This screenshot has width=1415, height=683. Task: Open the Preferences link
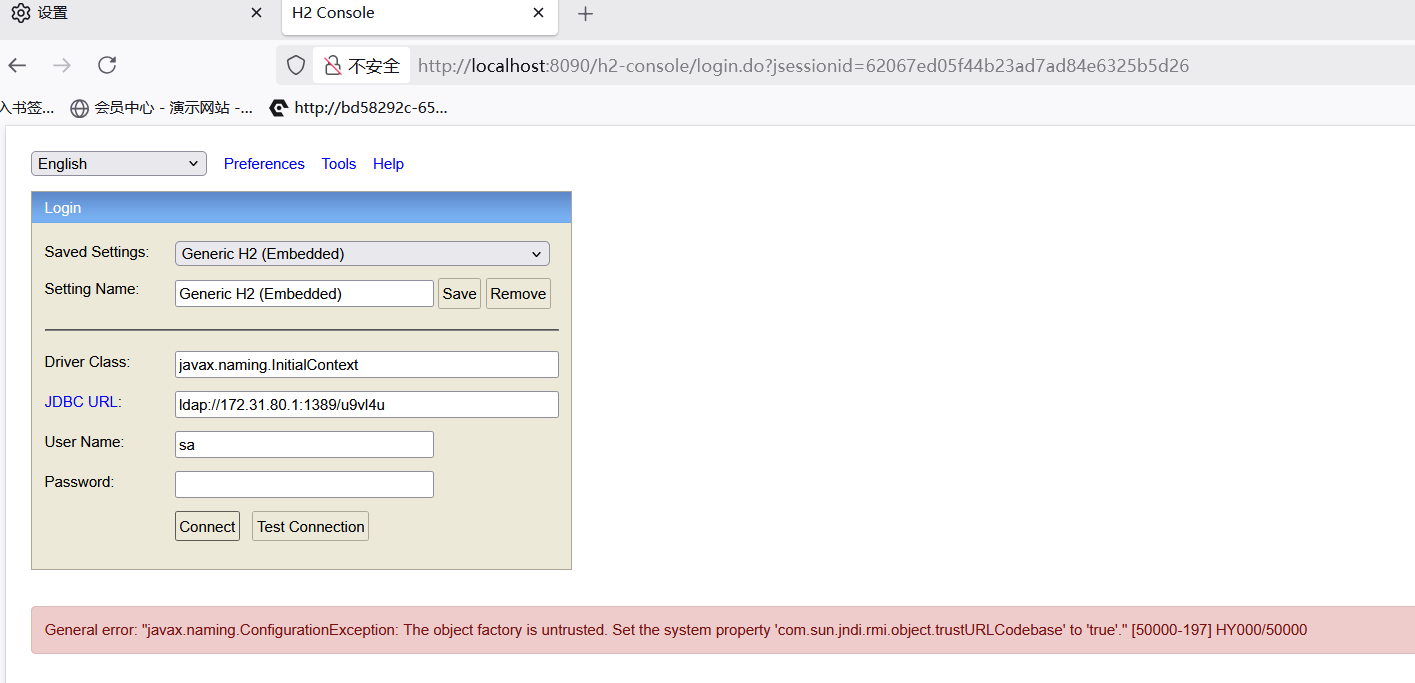point(264,164)
